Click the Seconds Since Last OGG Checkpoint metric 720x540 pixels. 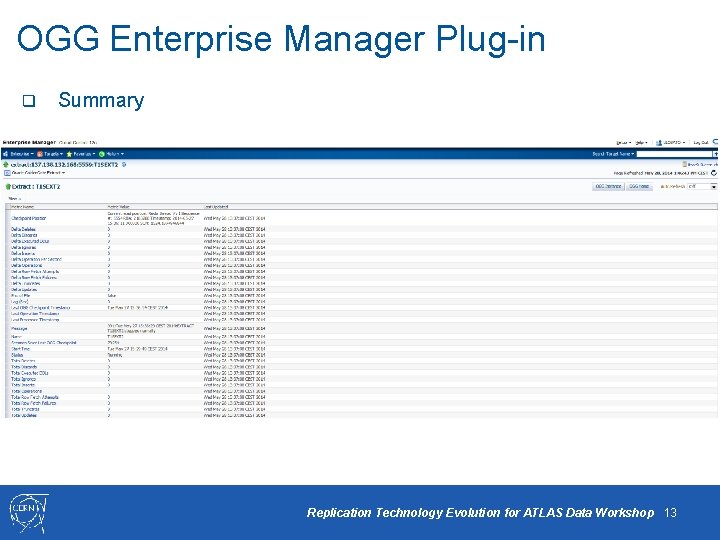click(x=44, y=343)
